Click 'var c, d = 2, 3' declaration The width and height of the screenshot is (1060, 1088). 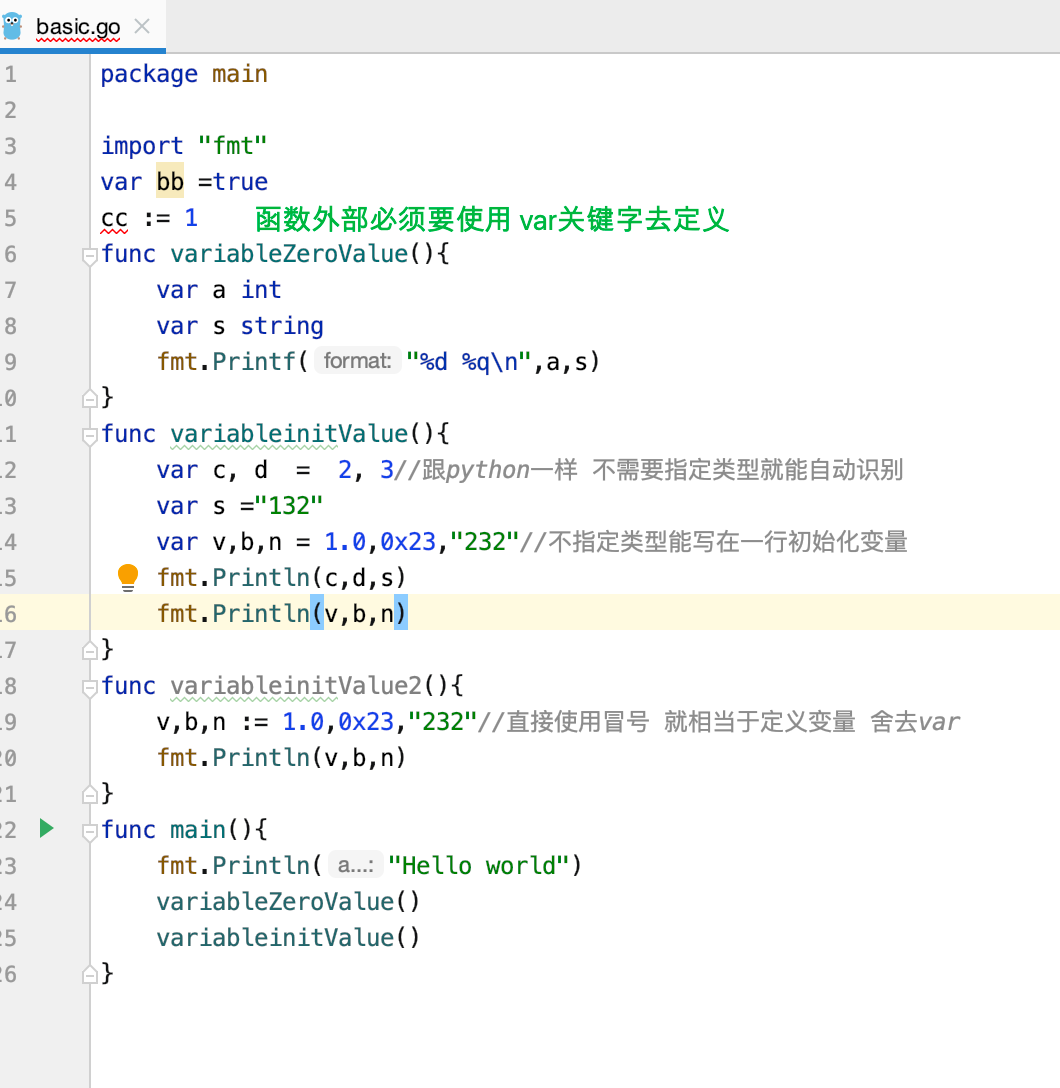pyautogui.click(x=275, y=470)
